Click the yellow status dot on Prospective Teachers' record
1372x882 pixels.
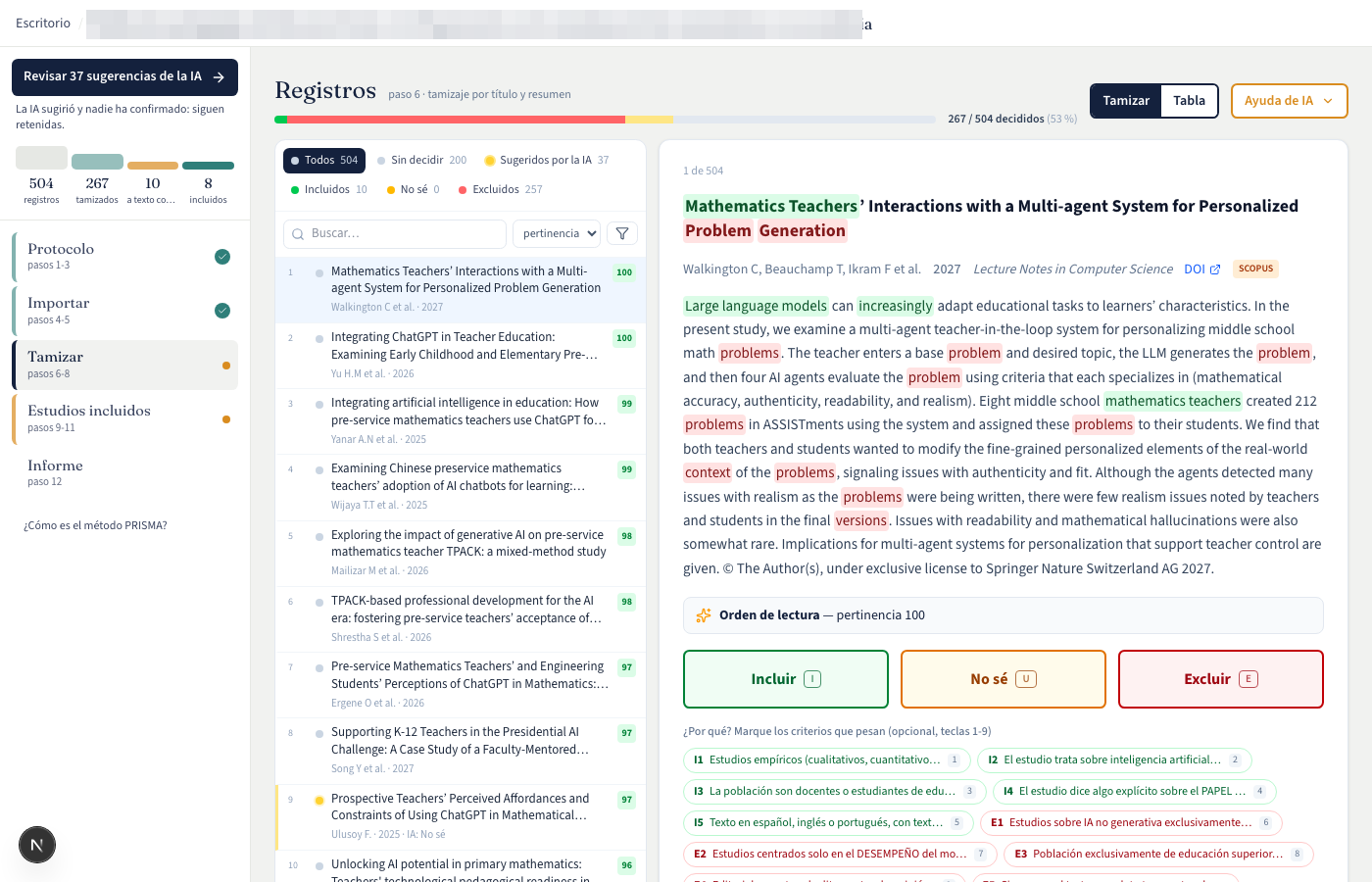[x=319, y=801]
